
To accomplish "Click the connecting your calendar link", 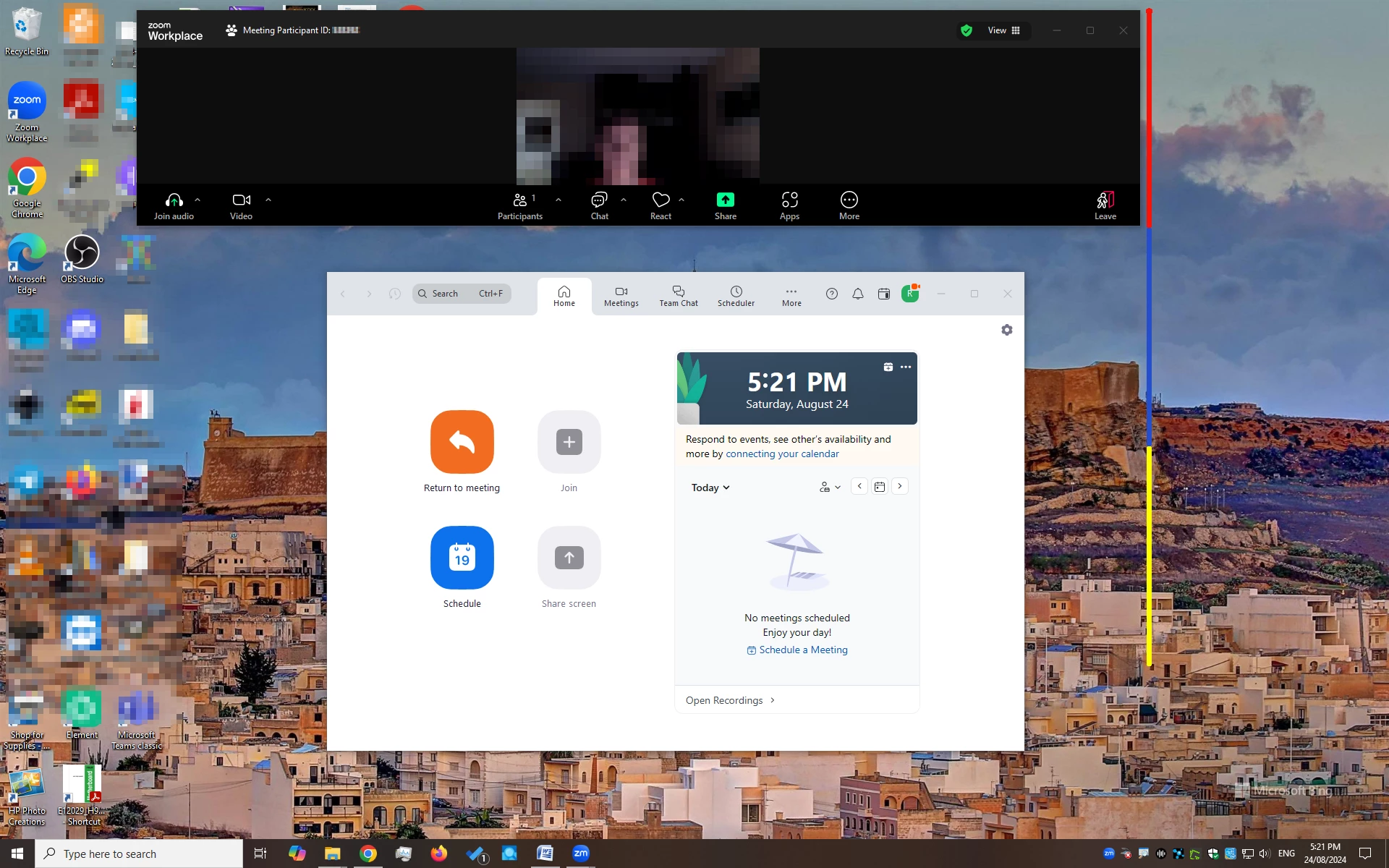I will point(782,454).
